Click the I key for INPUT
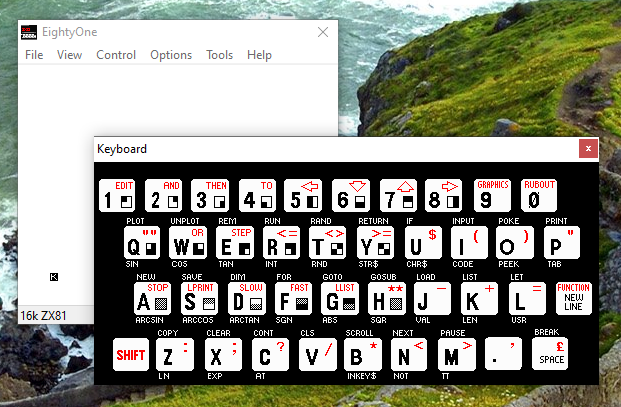The image size is (621, 407). 470,243
